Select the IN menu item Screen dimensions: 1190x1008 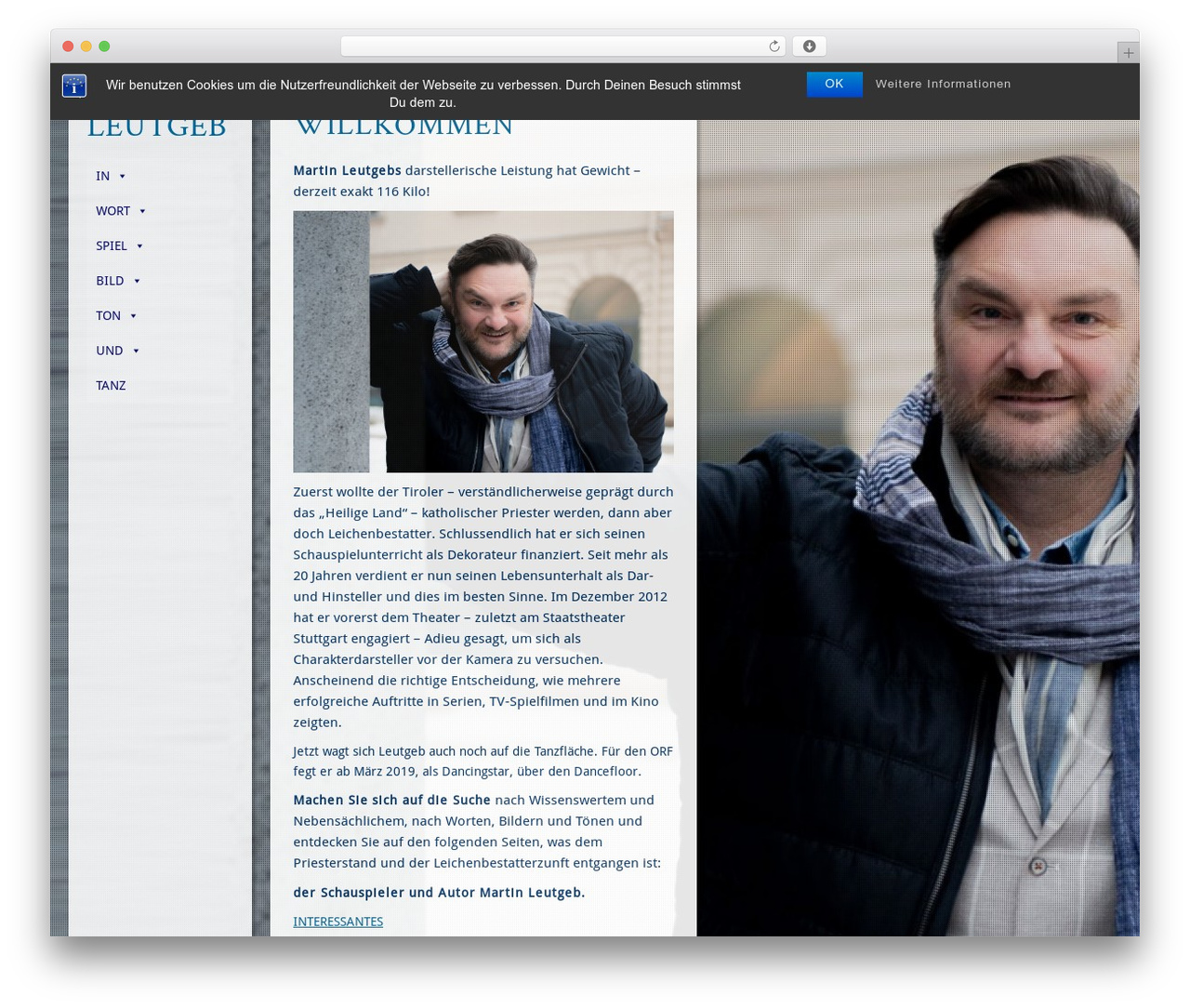(102, 176)
